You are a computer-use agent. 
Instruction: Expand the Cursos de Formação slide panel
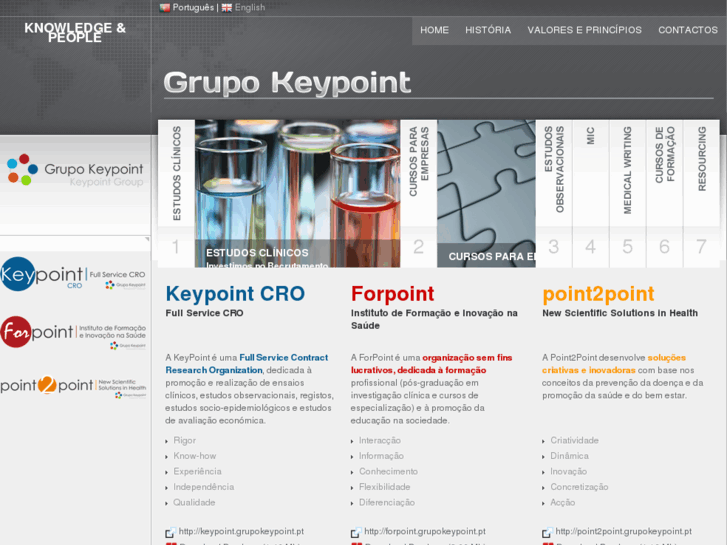(664, 193)
